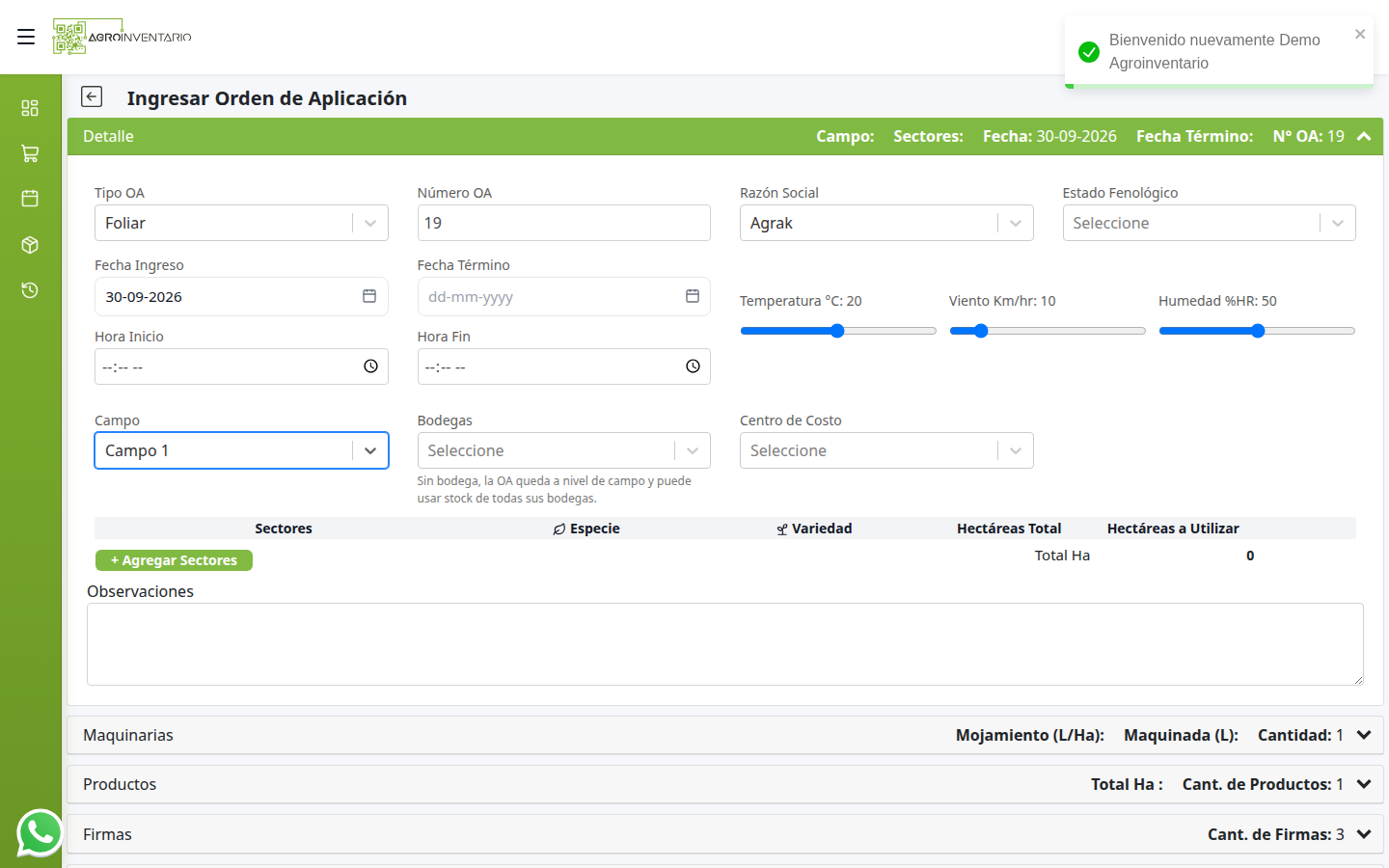Click the Hectáreas Total column header

[x=1009, y=529]
